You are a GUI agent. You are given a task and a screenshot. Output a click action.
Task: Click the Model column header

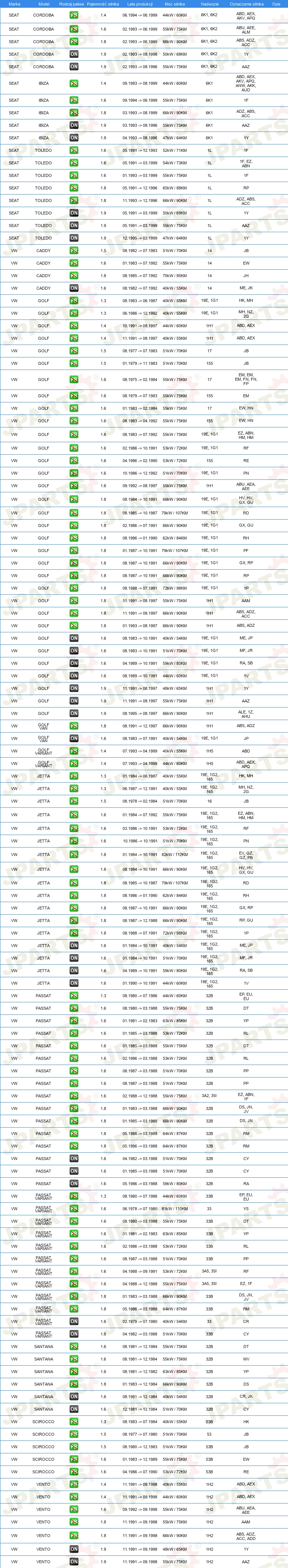pyautogui.click(x=44, y=4)
